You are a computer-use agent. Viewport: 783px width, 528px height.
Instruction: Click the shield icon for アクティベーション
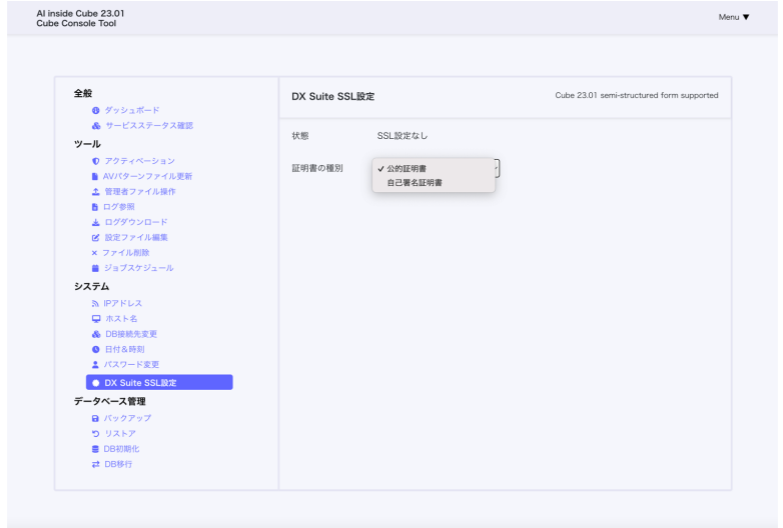tap(95, 161)
